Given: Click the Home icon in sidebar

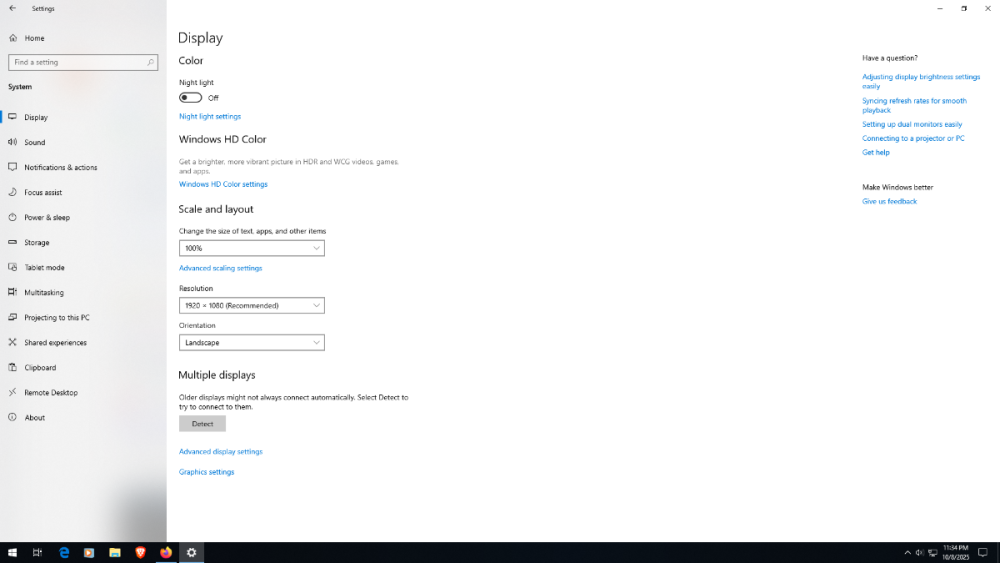Looking at the screenshot, I should pyautogui.click(x=13, y=38).
